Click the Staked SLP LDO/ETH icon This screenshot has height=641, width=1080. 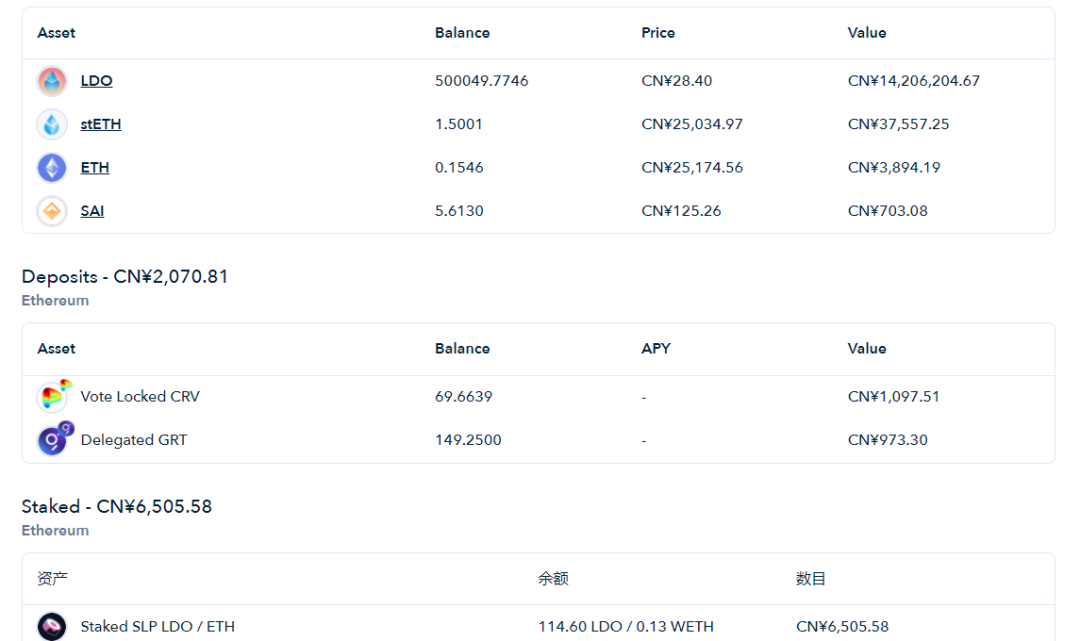(52, 627)
